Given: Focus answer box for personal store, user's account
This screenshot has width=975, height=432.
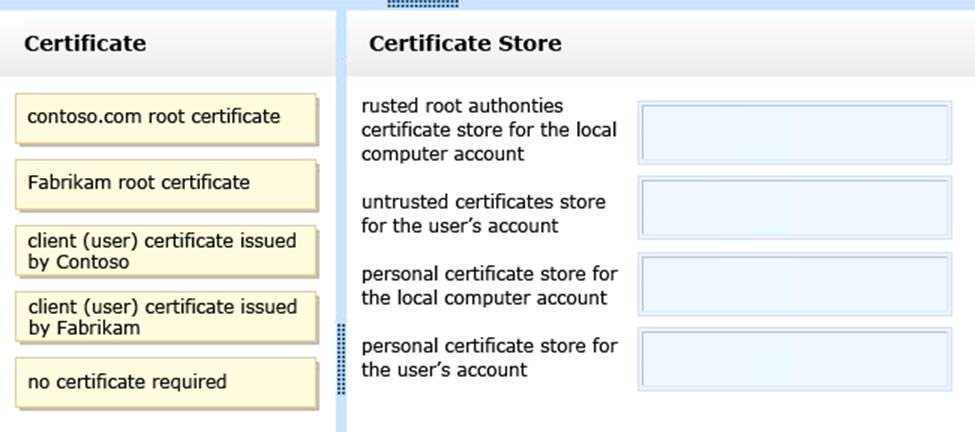Looking at the screenshot, I should pos(794,360).
